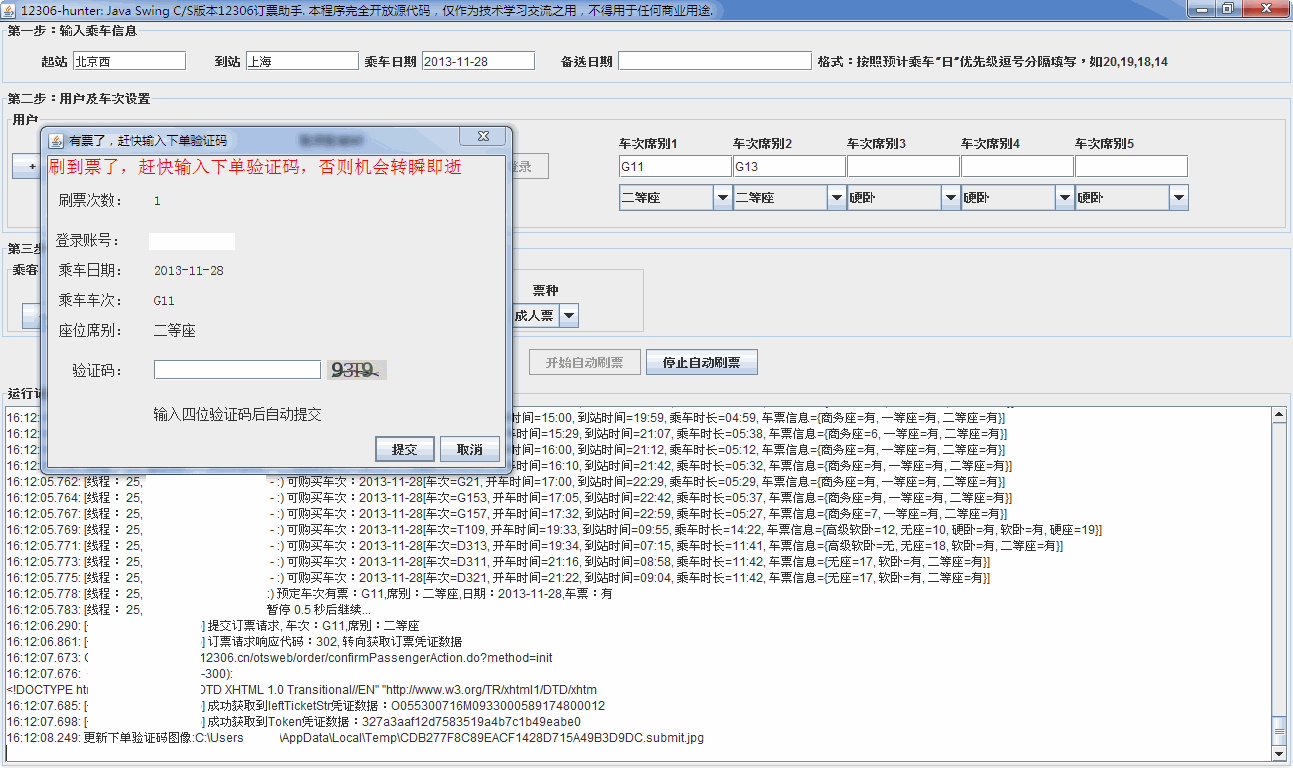Screen dimensions: 1293x768
Task: Click the red text 刷到票了 heading in the dialog
Action: pos(255,167)
